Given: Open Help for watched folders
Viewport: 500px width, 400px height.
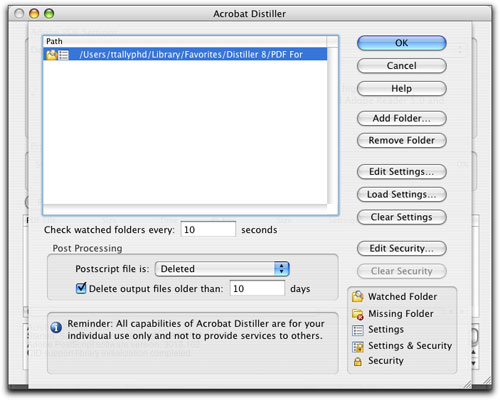Looking at the screenshot, I should pyautogui.click(x=401, y=88).
